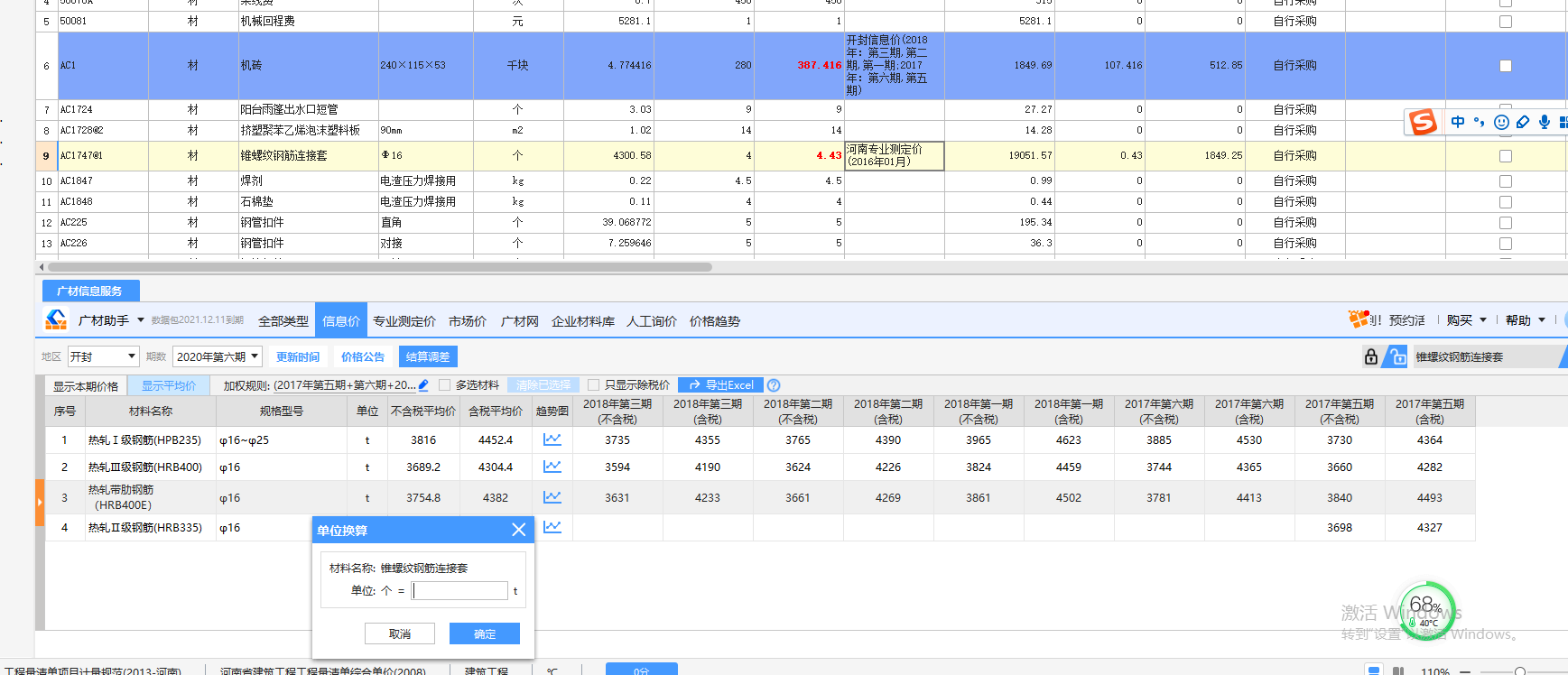The image size is (1568, 675).
Task: Activate Sogou voice input microphone
Action: click(1545, 122)
